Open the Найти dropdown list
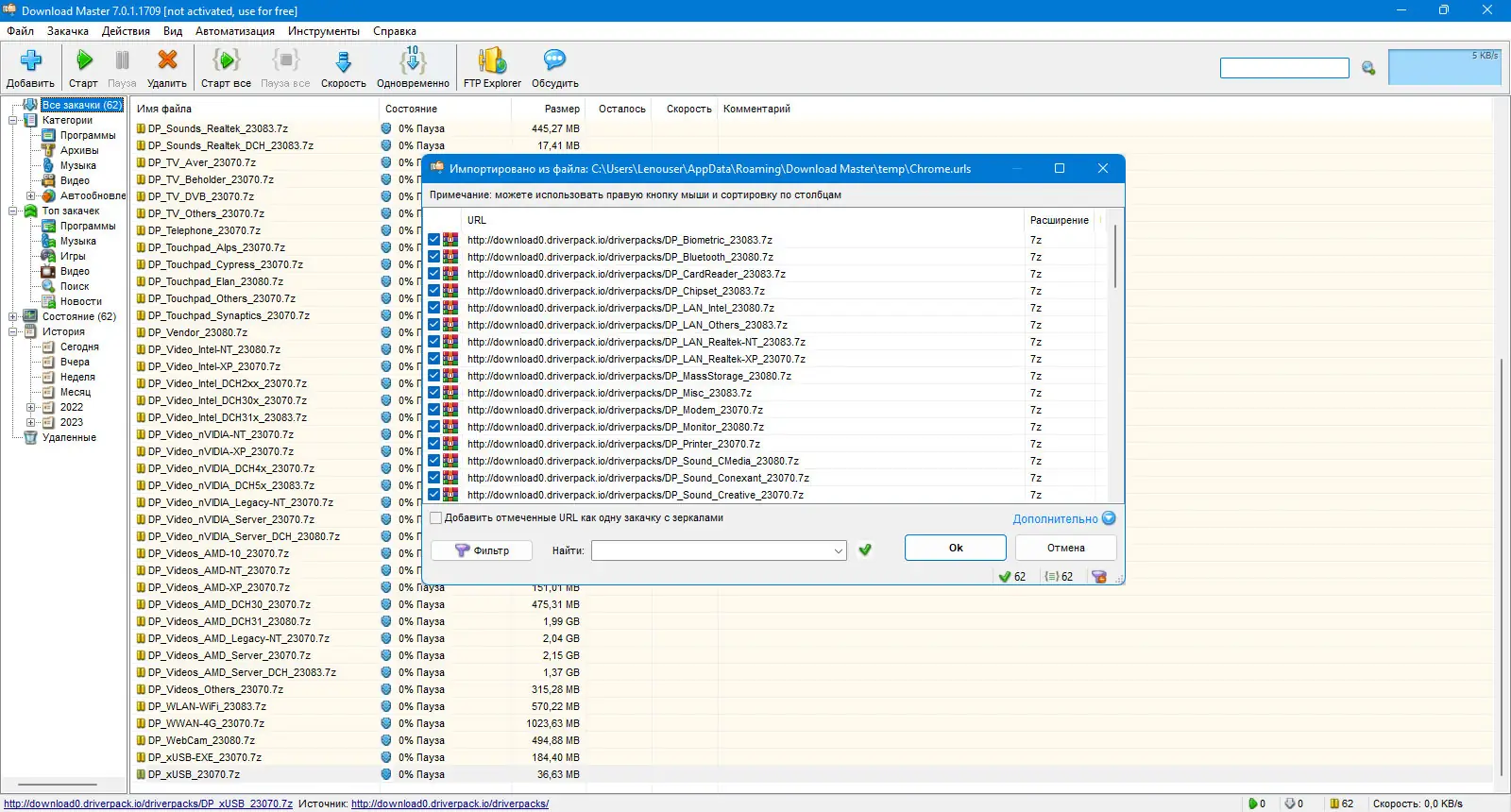The height and width of the screenshot is (812, 1511). pyautogui.click(x=839, y=550)
